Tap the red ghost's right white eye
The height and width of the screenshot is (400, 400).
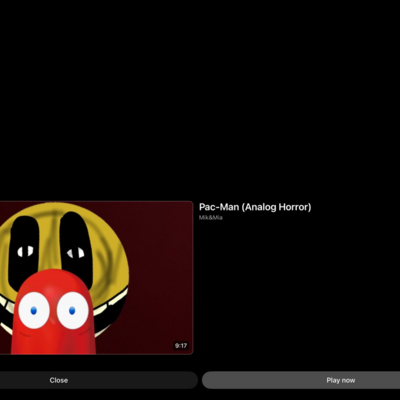[x=72, y=310]
